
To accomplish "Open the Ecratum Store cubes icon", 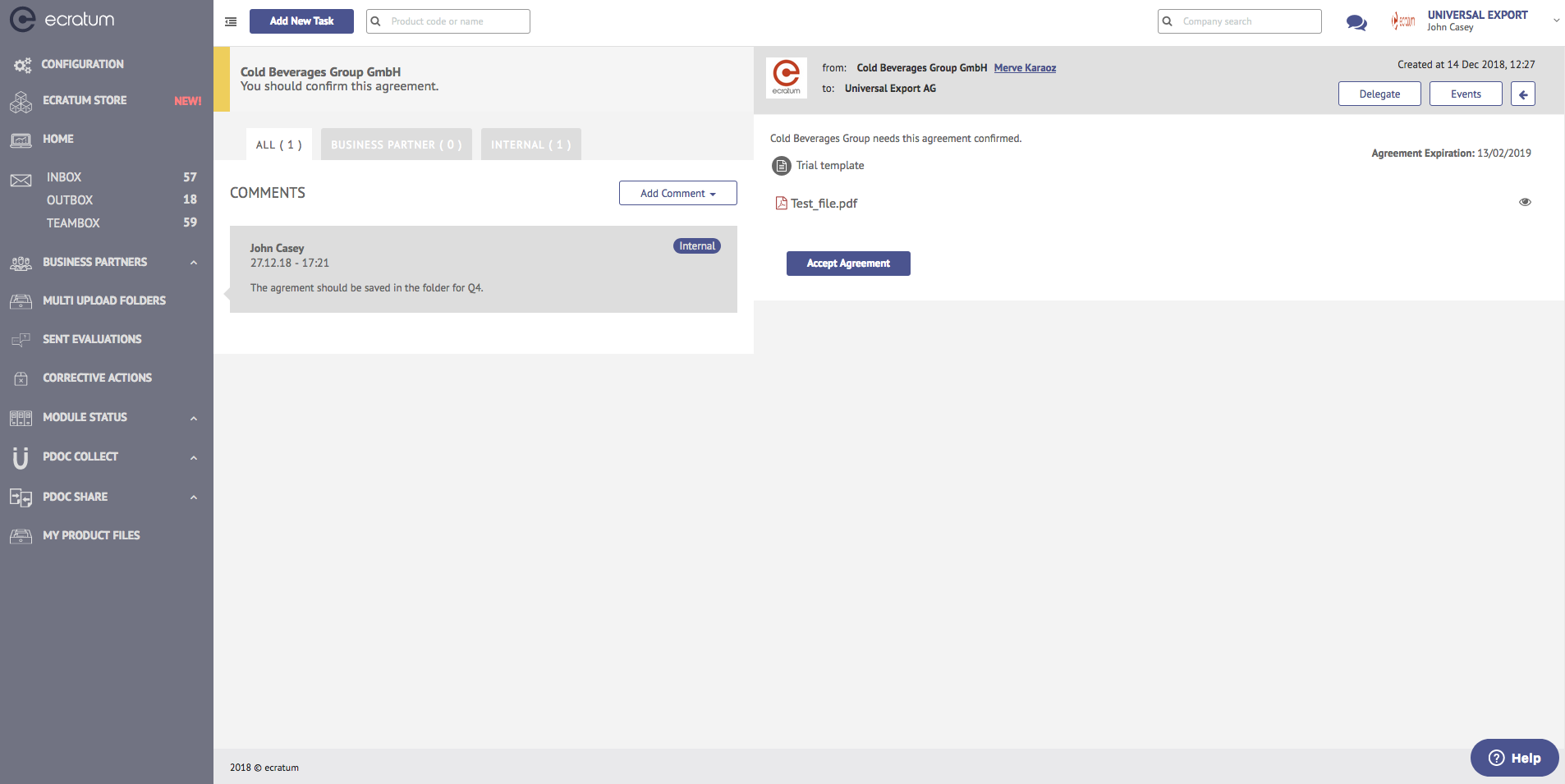I will point(21,102).
